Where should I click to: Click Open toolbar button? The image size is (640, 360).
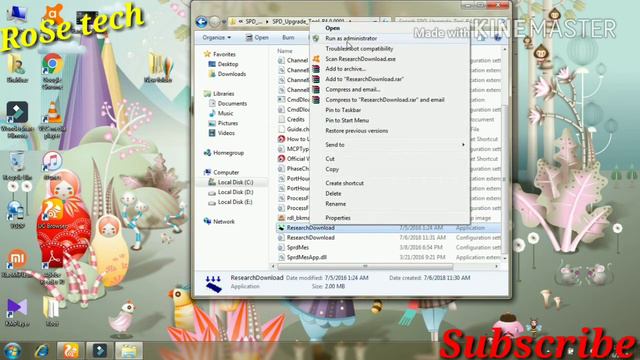(x=257, y=37)
